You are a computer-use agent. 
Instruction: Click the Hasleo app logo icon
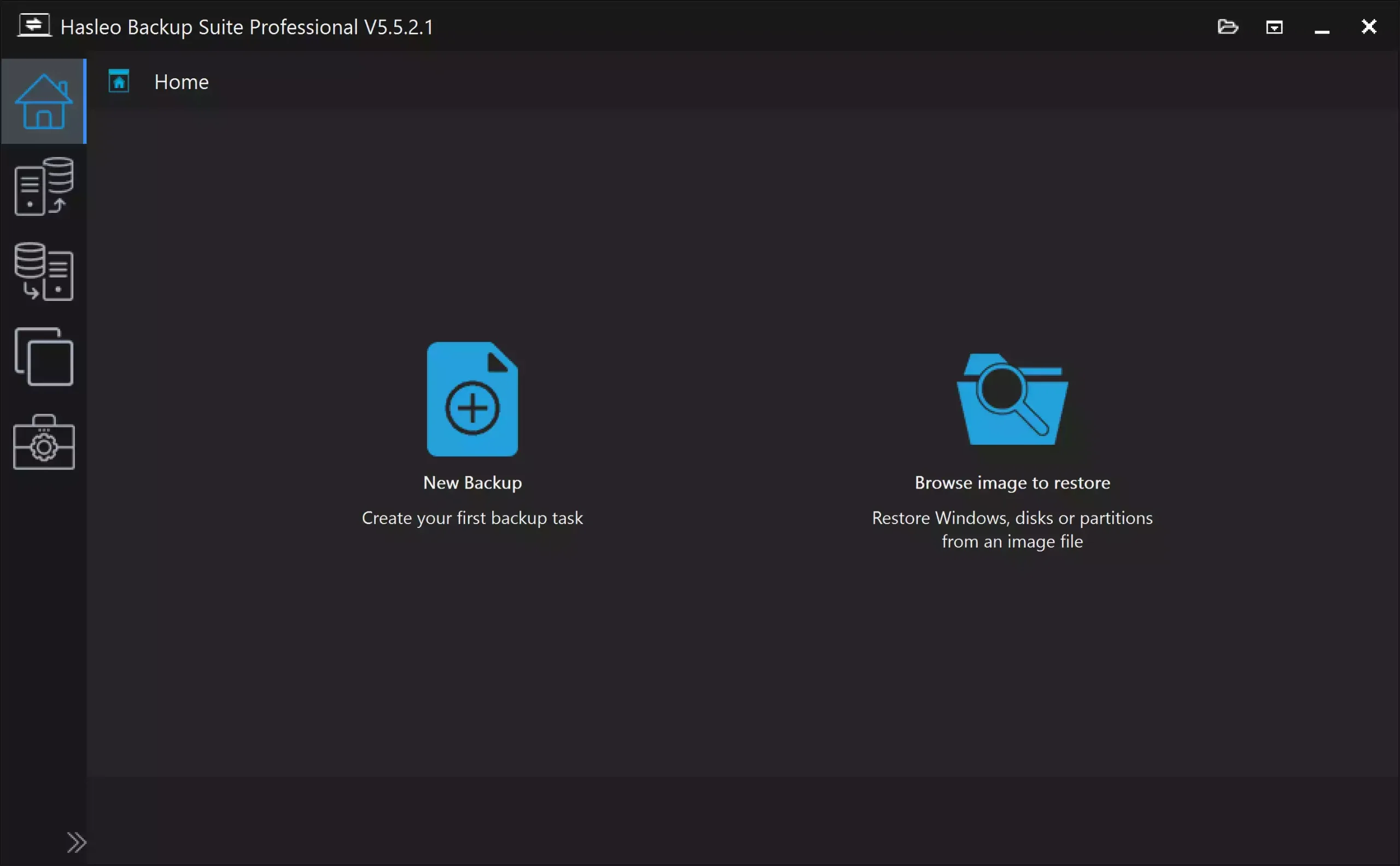pyautogui.click(x=34, y=26)
